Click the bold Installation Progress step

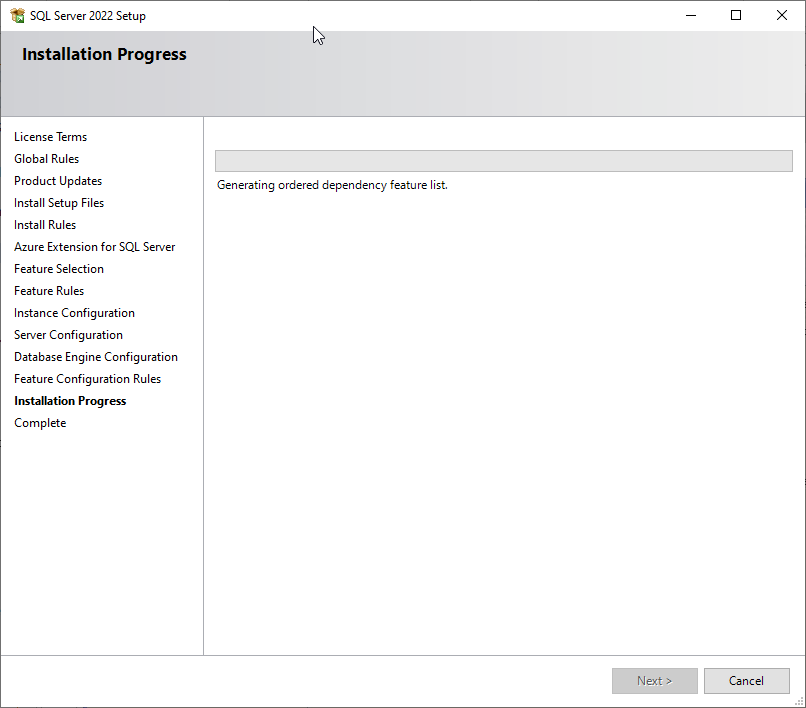coord(70,401)
